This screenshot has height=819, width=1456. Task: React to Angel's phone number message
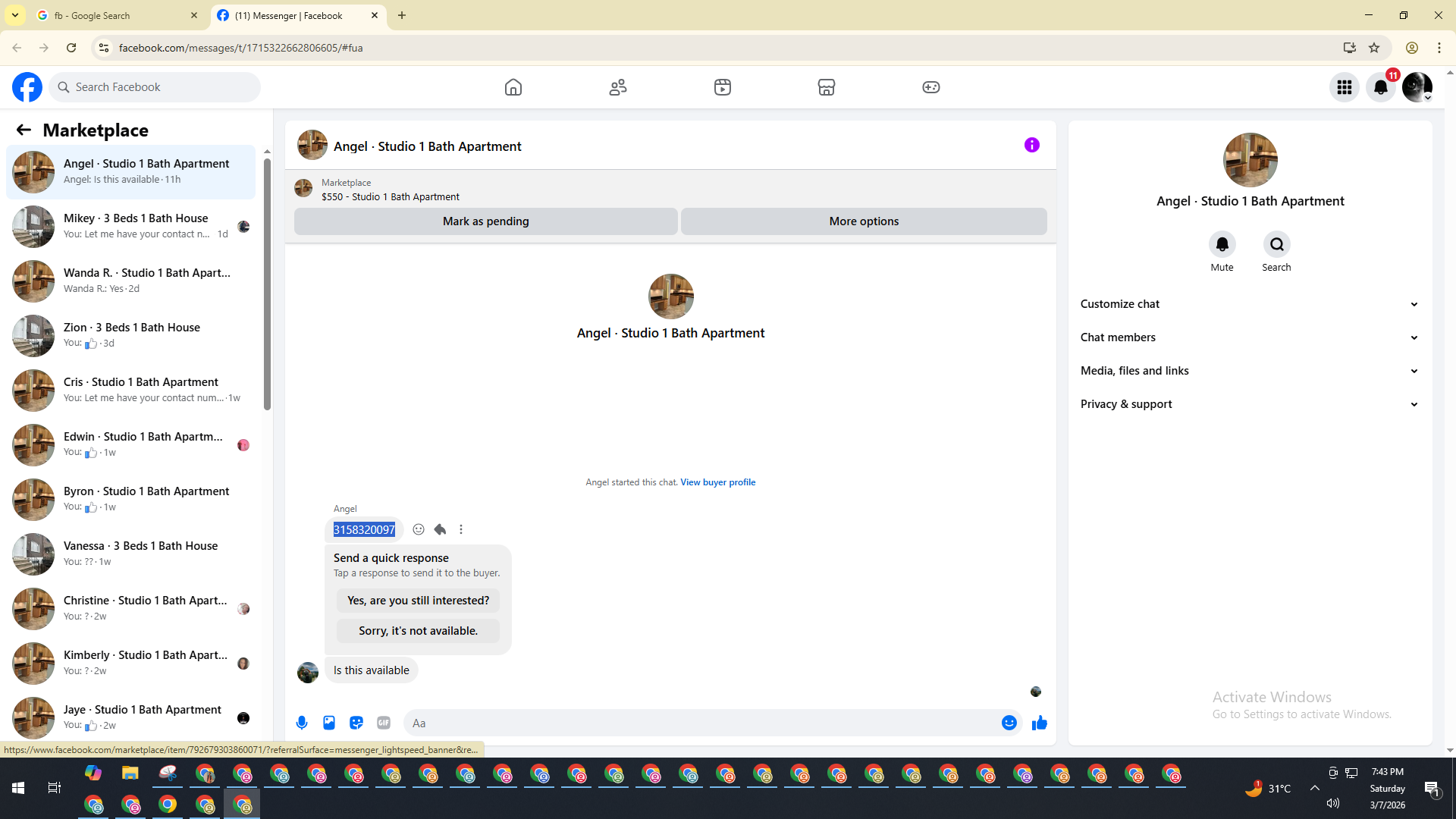pyautogui.click(x=419, y=529)
